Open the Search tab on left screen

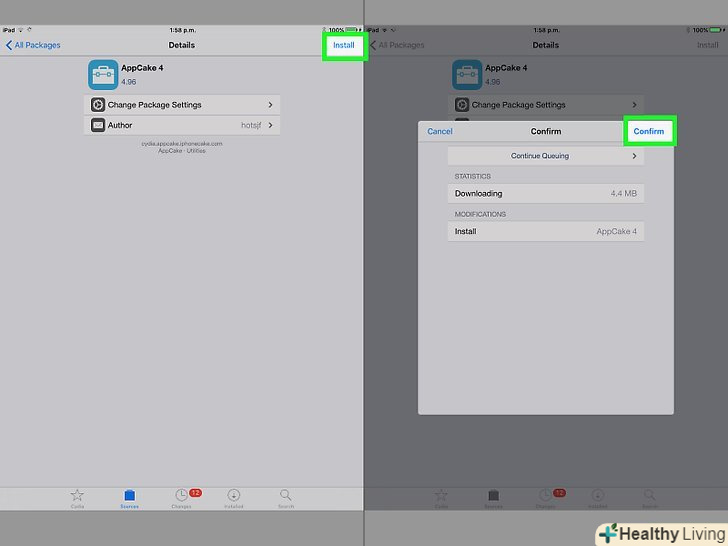[286, 499]
